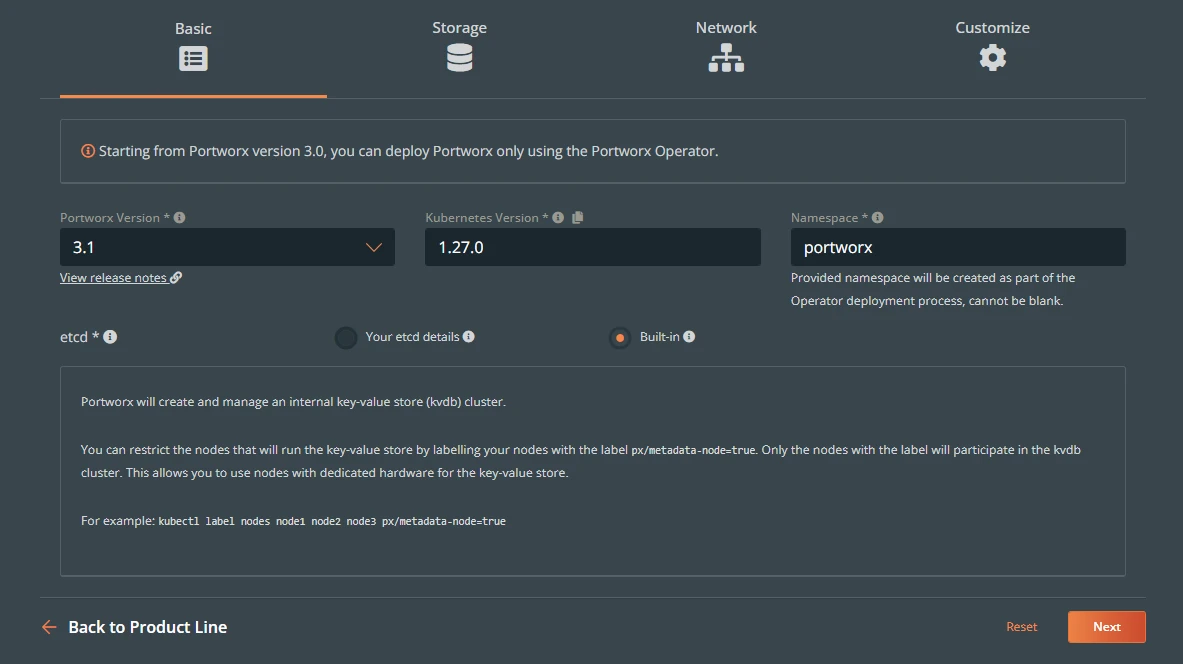Image resolution: width=1183 pixels, height=664 pixels.
Task: Click info icon next to Namespace label
Action: click(x=877, y=217)
